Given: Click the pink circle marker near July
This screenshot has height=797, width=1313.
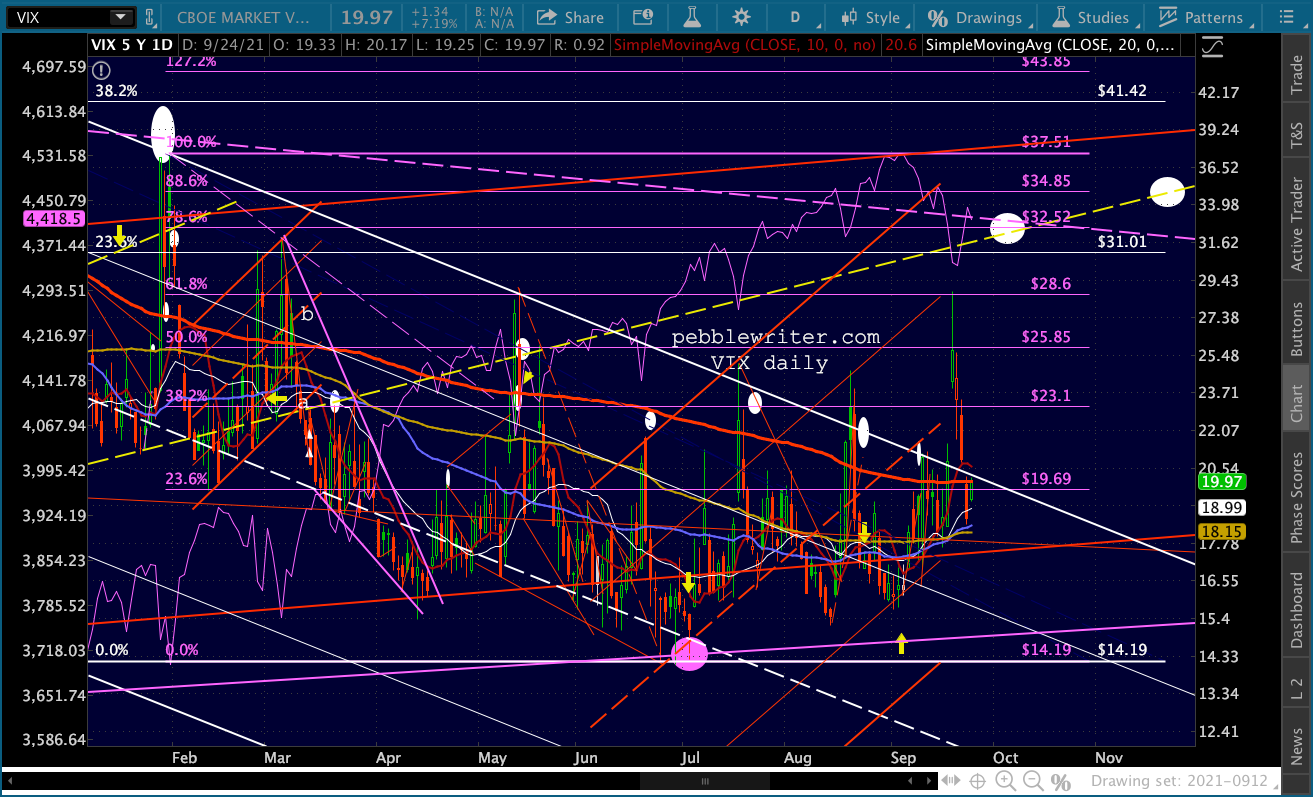Looking at the screenshot, I should pyautogui.click(x=689, y=654).
